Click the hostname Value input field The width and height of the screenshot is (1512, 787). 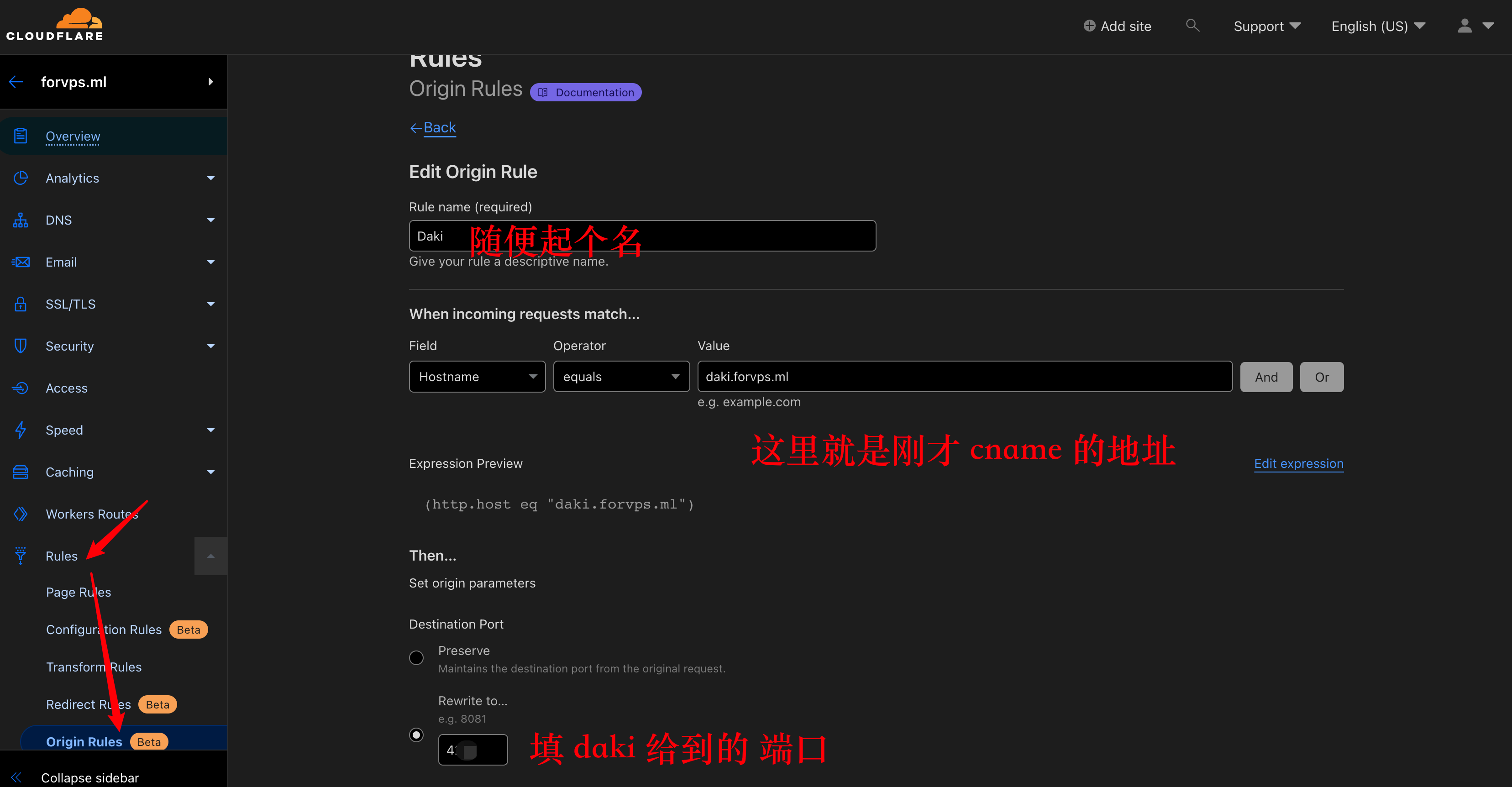964,376
